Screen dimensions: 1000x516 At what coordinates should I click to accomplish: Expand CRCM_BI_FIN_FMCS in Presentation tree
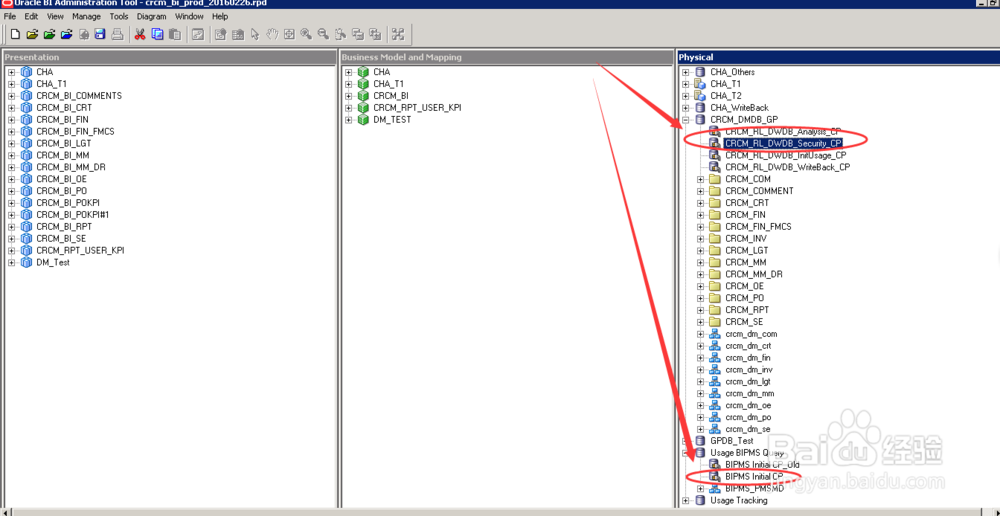point(11,131)
